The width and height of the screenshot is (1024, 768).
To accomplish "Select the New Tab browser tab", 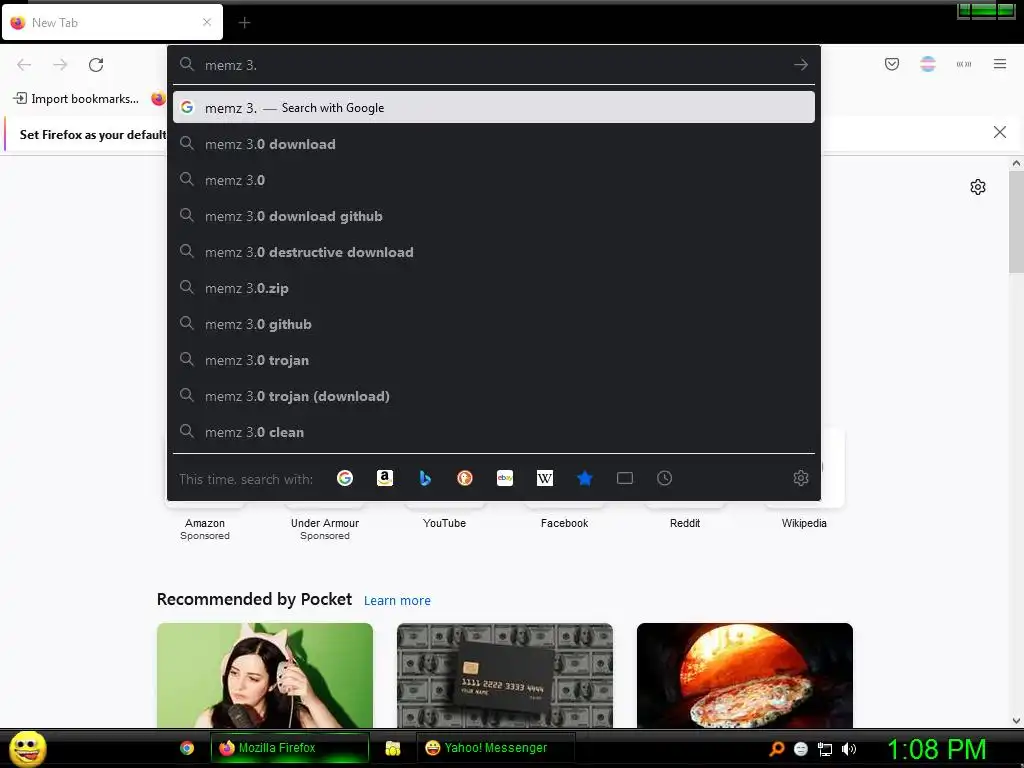I will [112, 22].
